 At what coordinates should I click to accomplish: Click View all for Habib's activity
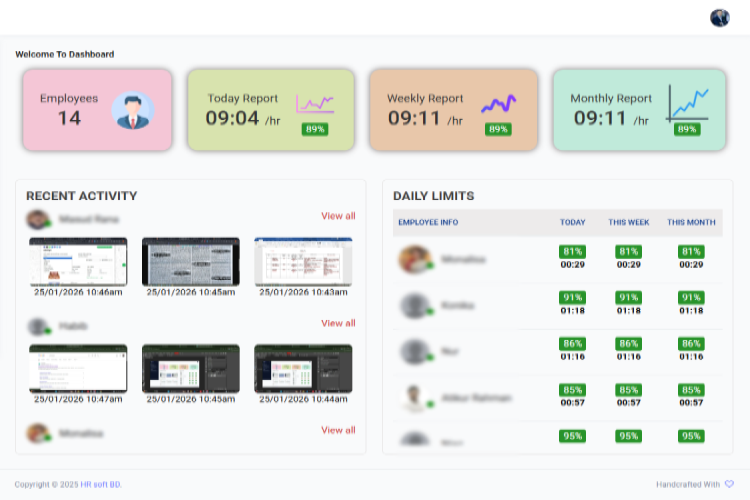[x=338, y=323]
